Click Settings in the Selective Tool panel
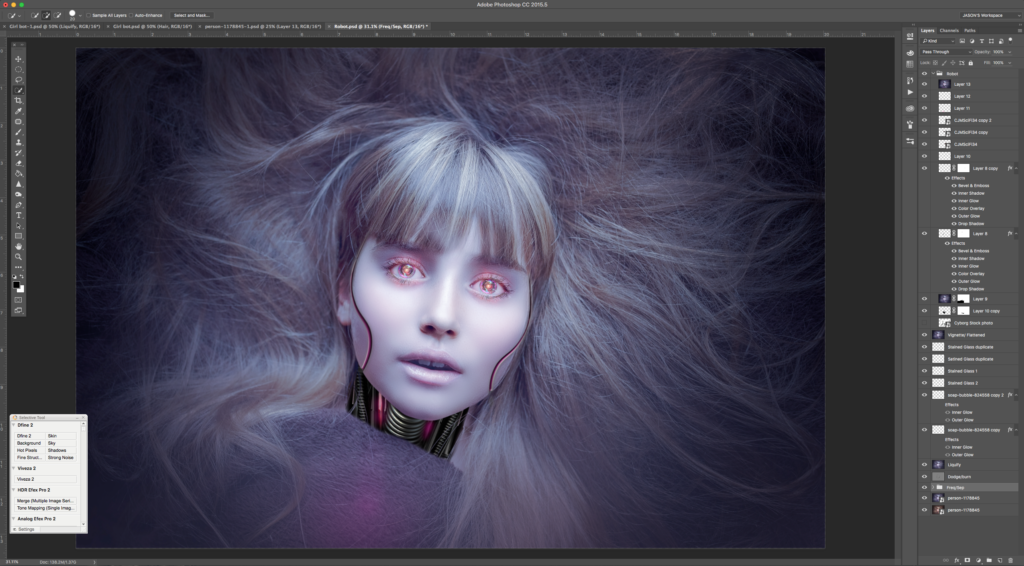The width and height of the screenshot is (1024, 566). click(x=26, y=529)
